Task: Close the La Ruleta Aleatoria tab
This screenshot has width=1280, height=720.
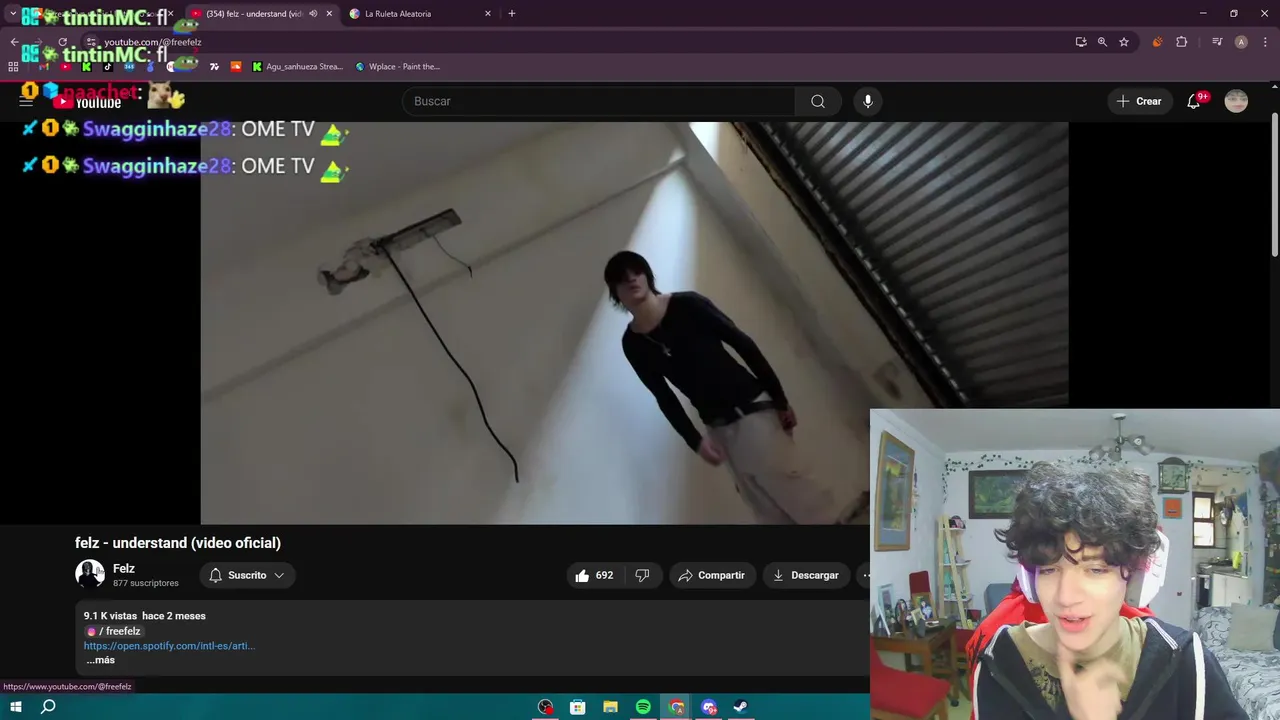Action: [x=488, y=14]
